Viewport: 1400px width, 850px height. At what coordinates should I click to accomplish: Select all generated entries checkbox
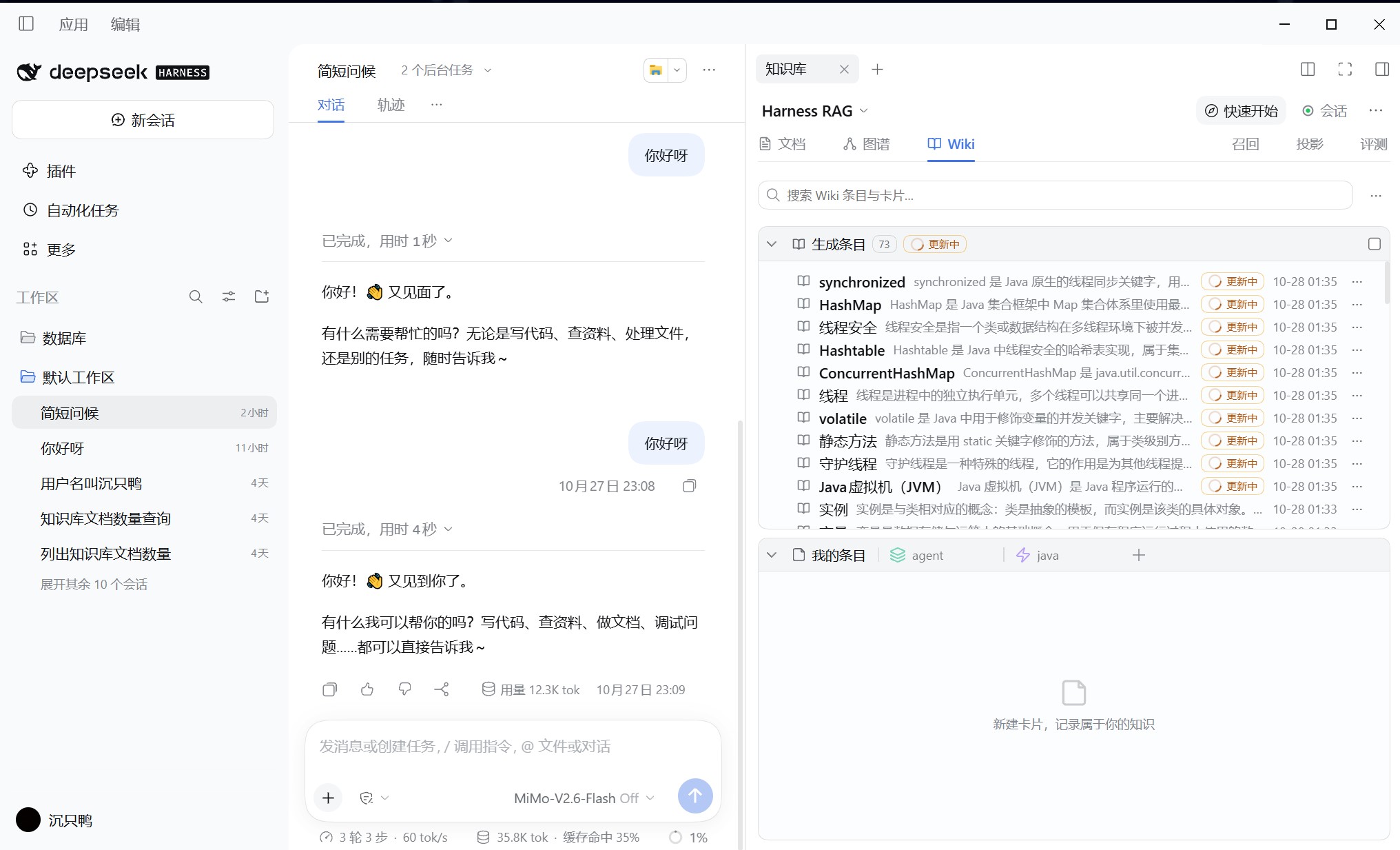pos(1375,244)
